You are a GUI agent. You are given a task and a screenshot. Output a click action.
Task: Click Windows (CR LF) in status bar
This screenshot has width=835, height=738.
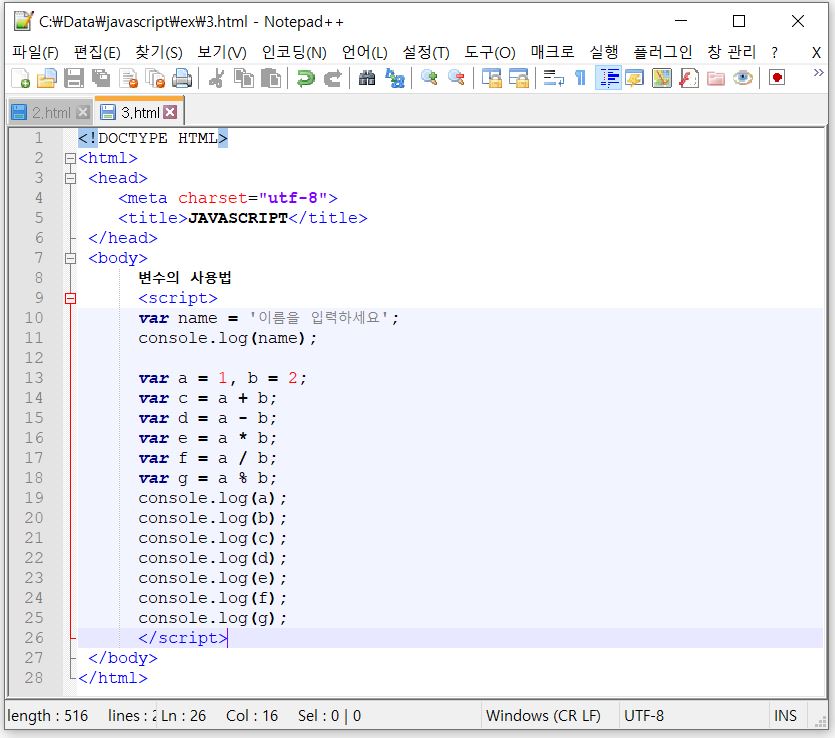543,716
